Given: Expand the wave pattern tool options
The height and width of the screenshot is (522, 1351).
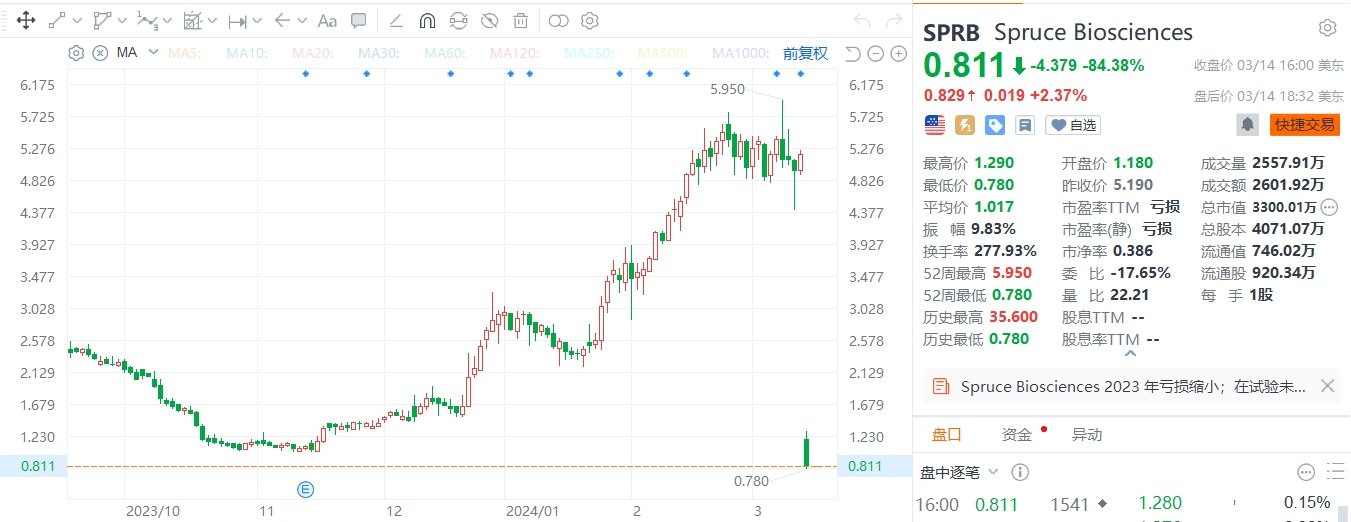Looking at the screenshot, I should click(168, 20).
